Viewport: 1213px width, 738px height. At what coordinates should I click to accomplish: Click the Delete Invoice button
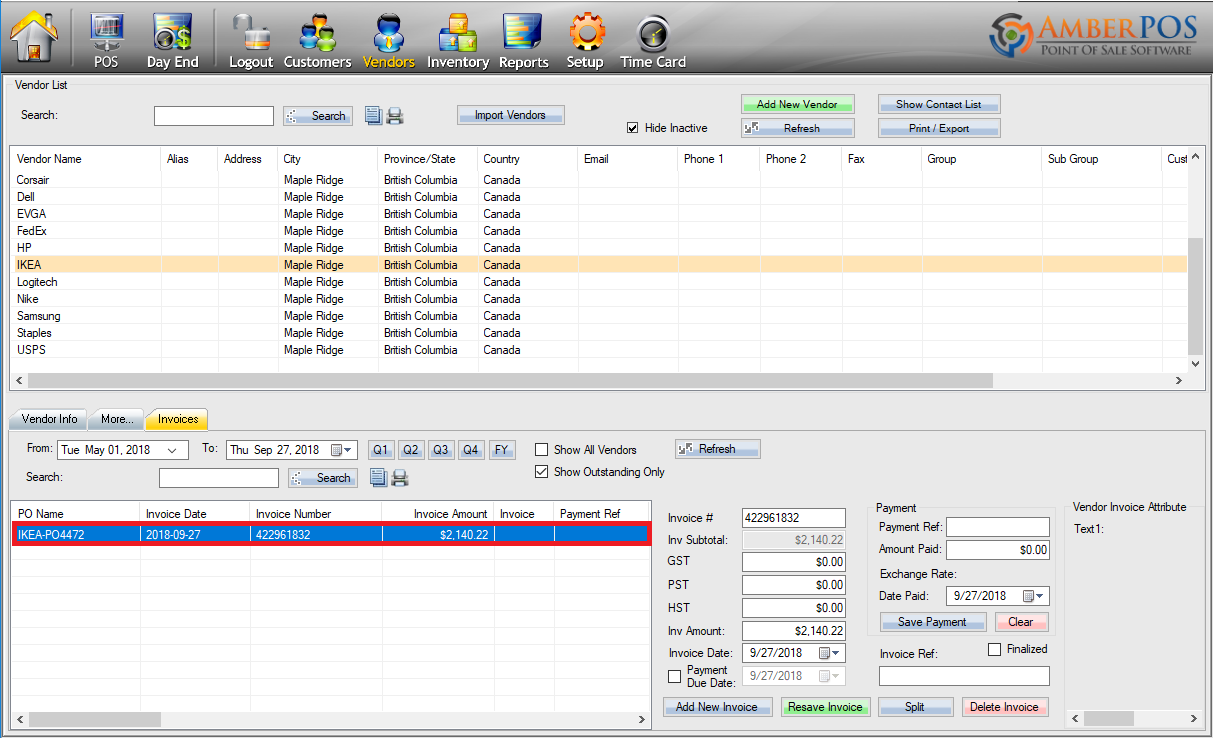(x=1006, y=707)
